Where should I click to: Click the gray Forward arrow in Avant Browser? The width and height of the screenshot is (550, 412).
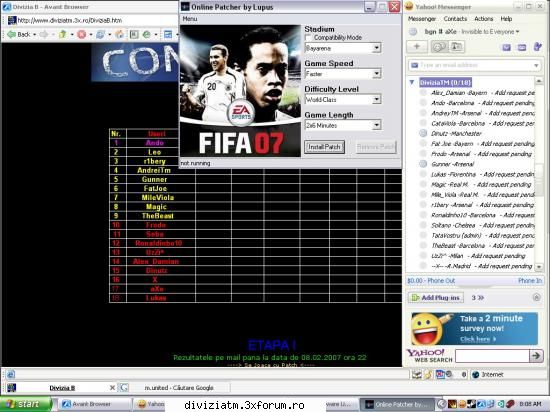point(44,34)
